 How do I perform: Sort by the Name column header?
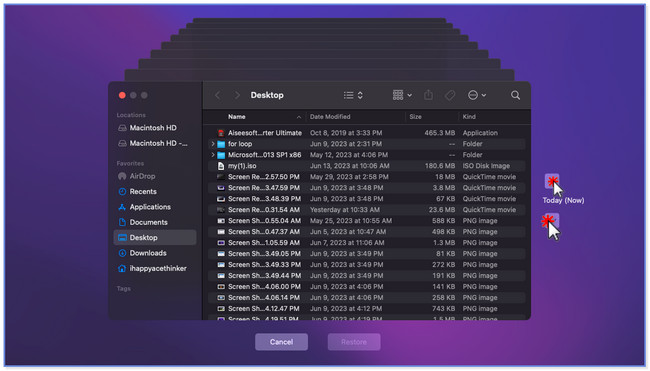coord(237,117)
